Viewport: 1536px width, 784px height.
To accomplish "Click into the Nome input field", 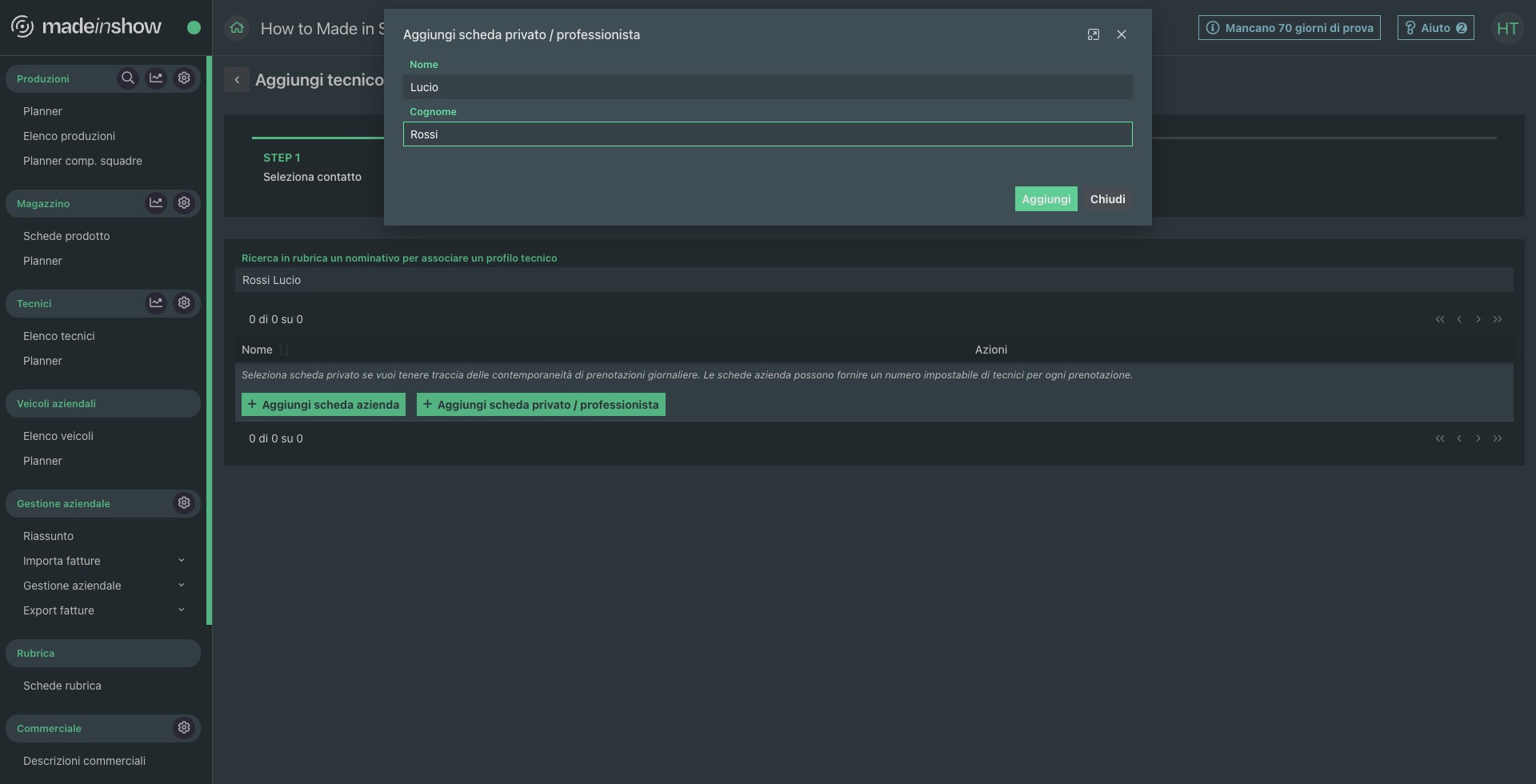I will click(767, 87).
